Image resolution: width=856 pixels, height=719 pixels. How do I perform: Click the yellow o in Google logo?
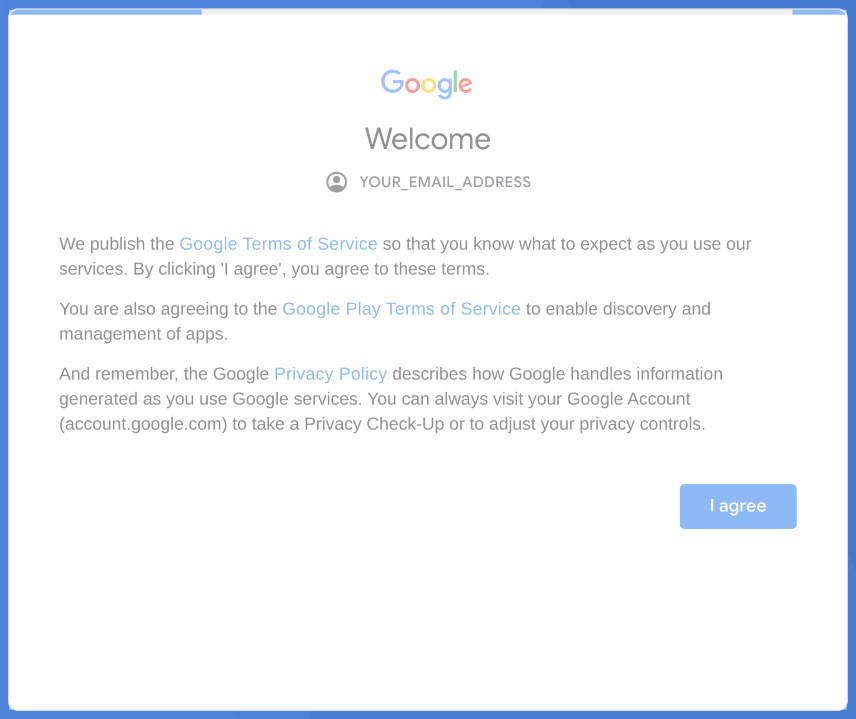click(429, 85)
